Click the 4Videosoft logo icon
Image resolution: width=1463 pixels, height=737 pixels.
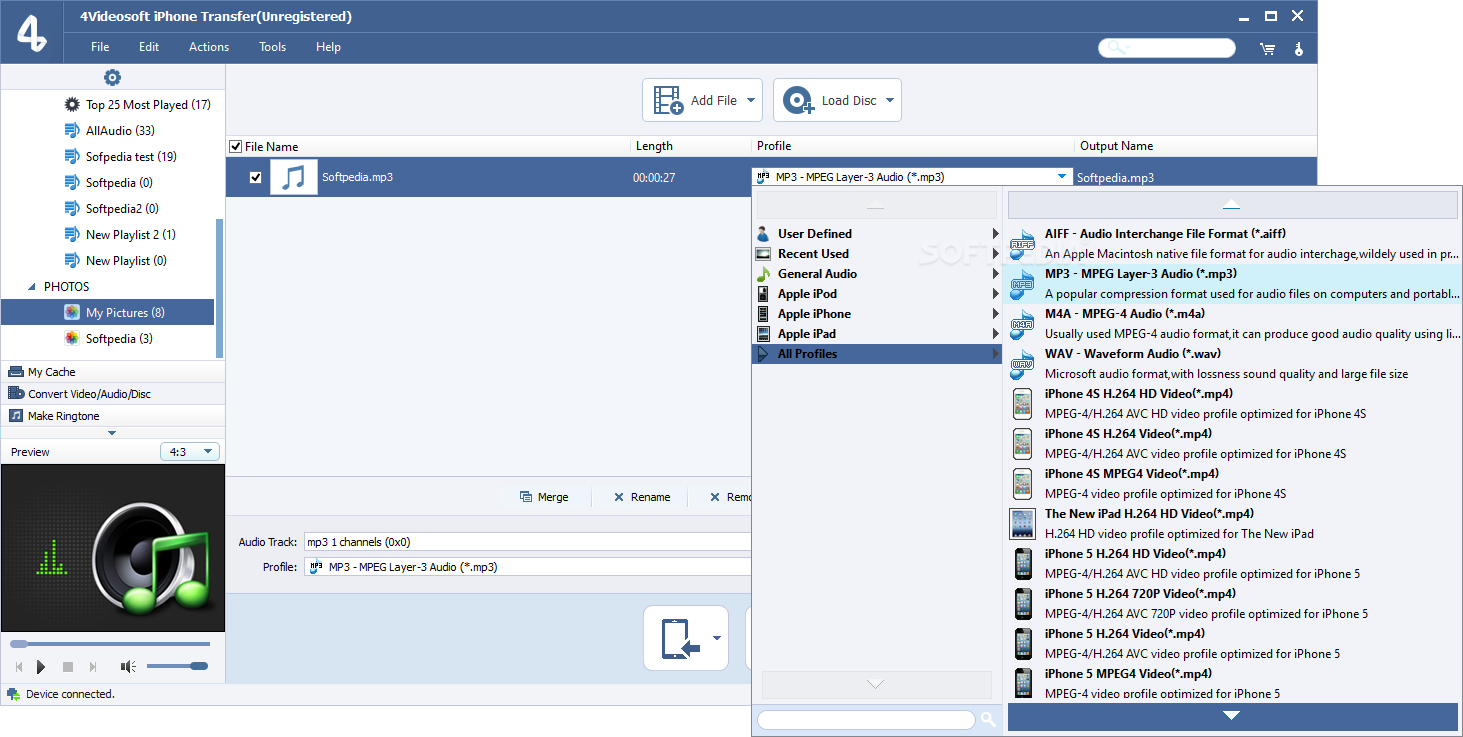[x=33, y=32]
